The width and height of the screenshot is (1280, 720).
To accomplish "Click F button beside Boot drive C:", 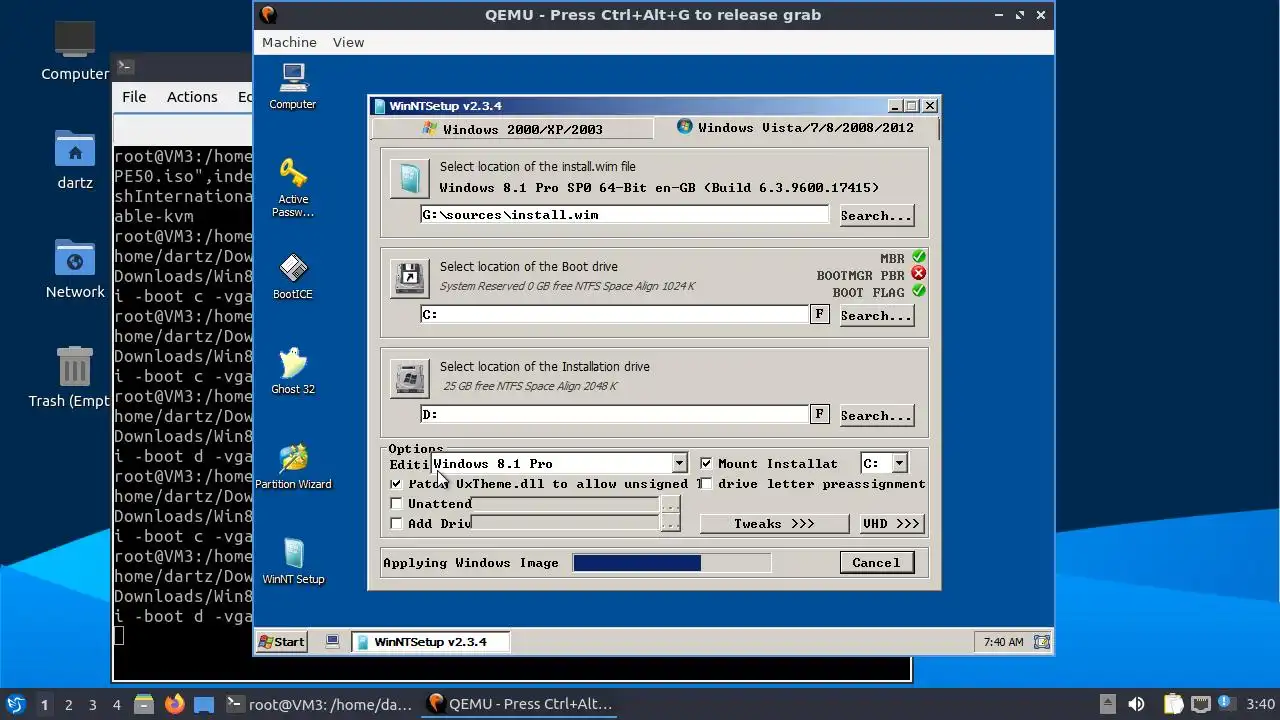I will (x=819, y=314).
